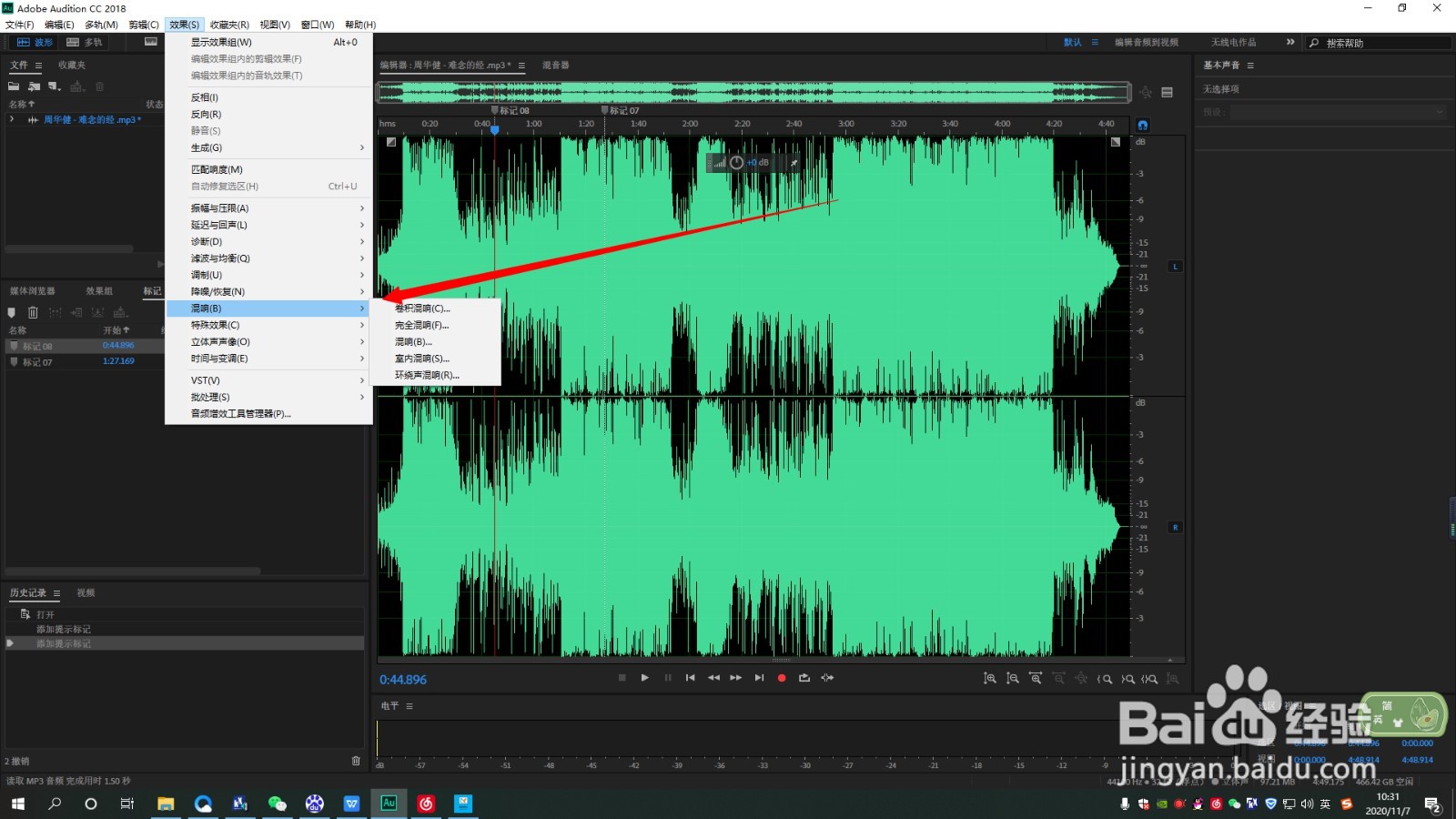1456x819 pixels.
Task: Expand more workspaces chevron
Action: pos(1290,42)
